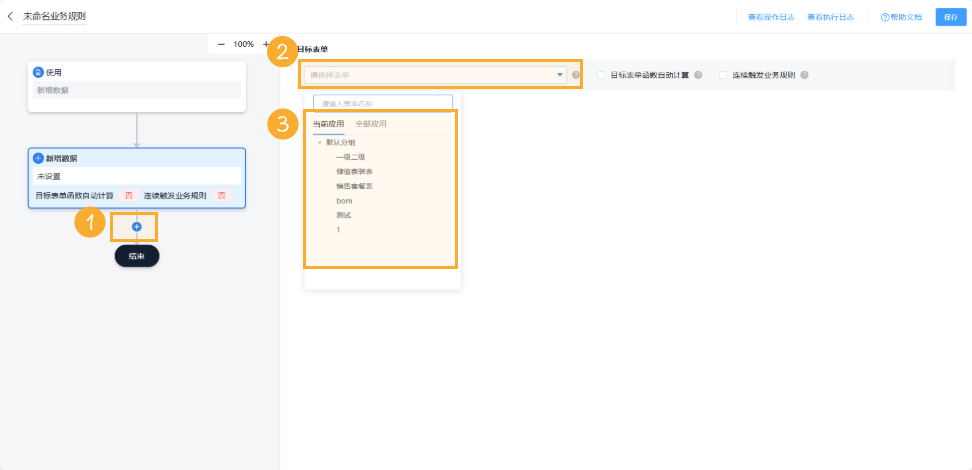Focus the form name search box
Screen dimensions: 972x470
(x=383, y=103)
